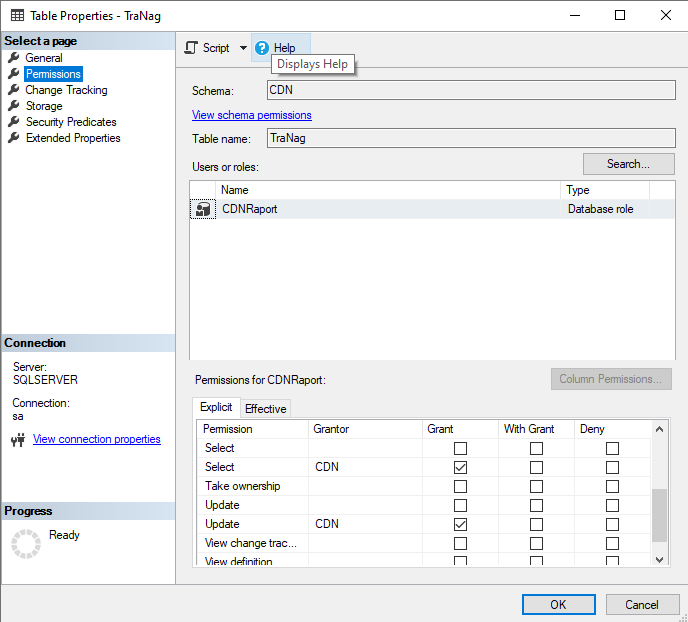Open View schema permissions link
This screenshot has height=622, width=688.
tap(252, 115)
